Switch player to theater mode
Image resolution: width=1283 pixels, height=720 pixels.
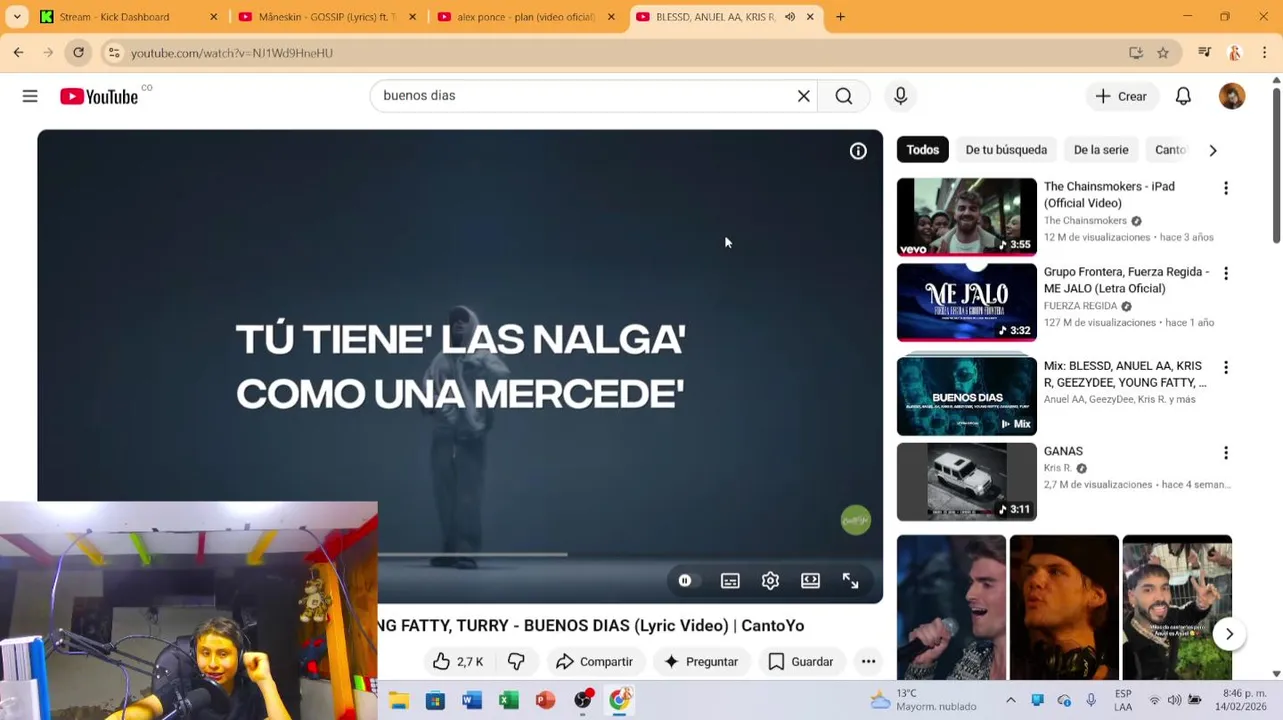point(810,581)
